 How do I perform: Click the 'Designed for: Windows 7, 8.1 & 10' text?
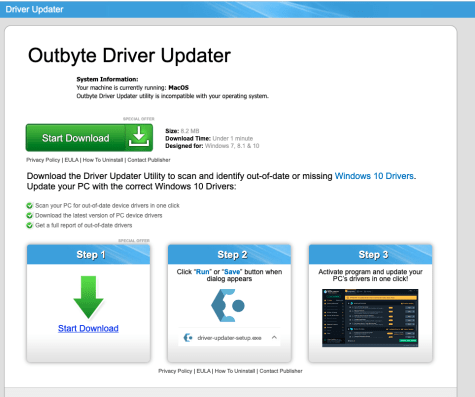click(212, 146)
